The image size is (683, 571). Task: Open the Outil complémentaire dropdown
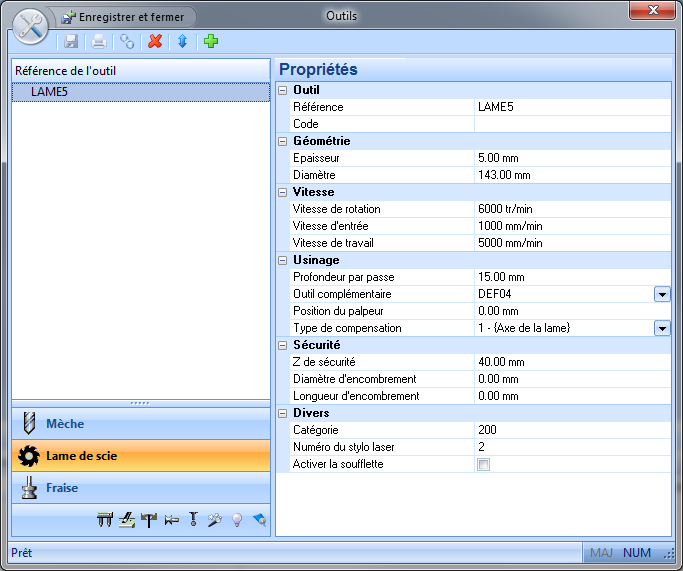(662, 294)
